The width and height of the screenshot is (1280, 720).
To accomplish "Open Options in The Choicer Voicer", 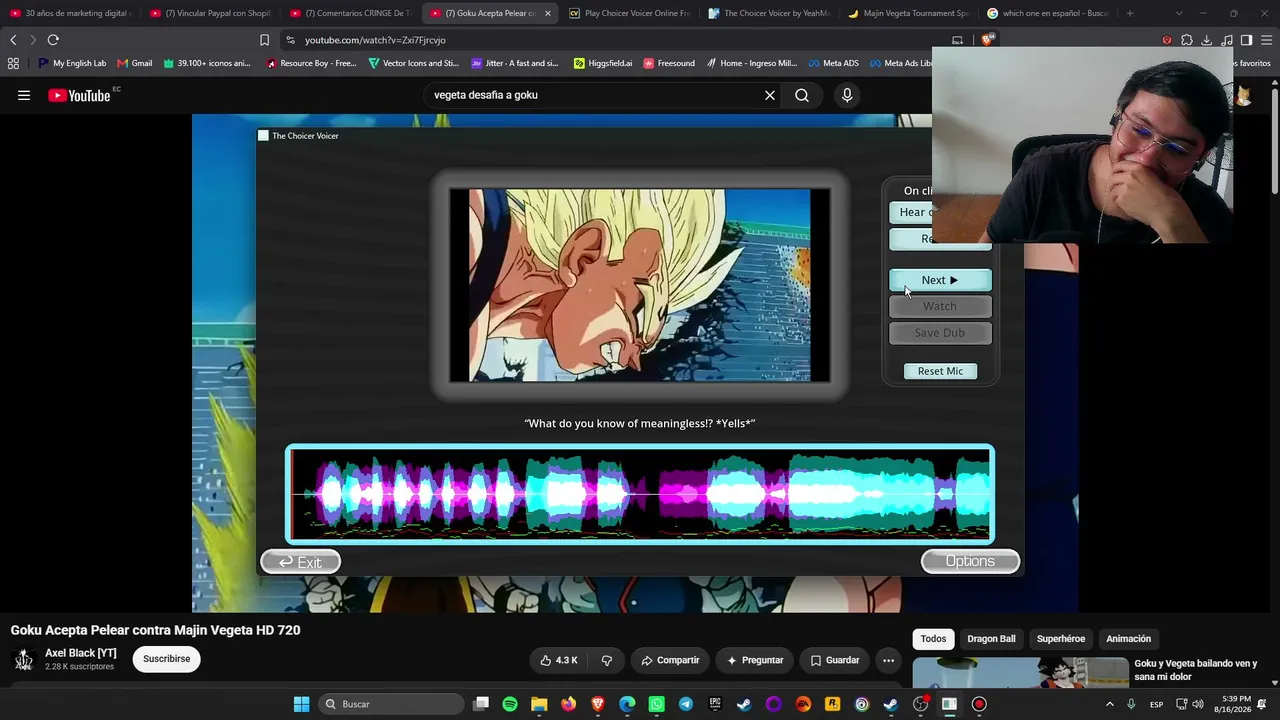I will tap(970, 561).
